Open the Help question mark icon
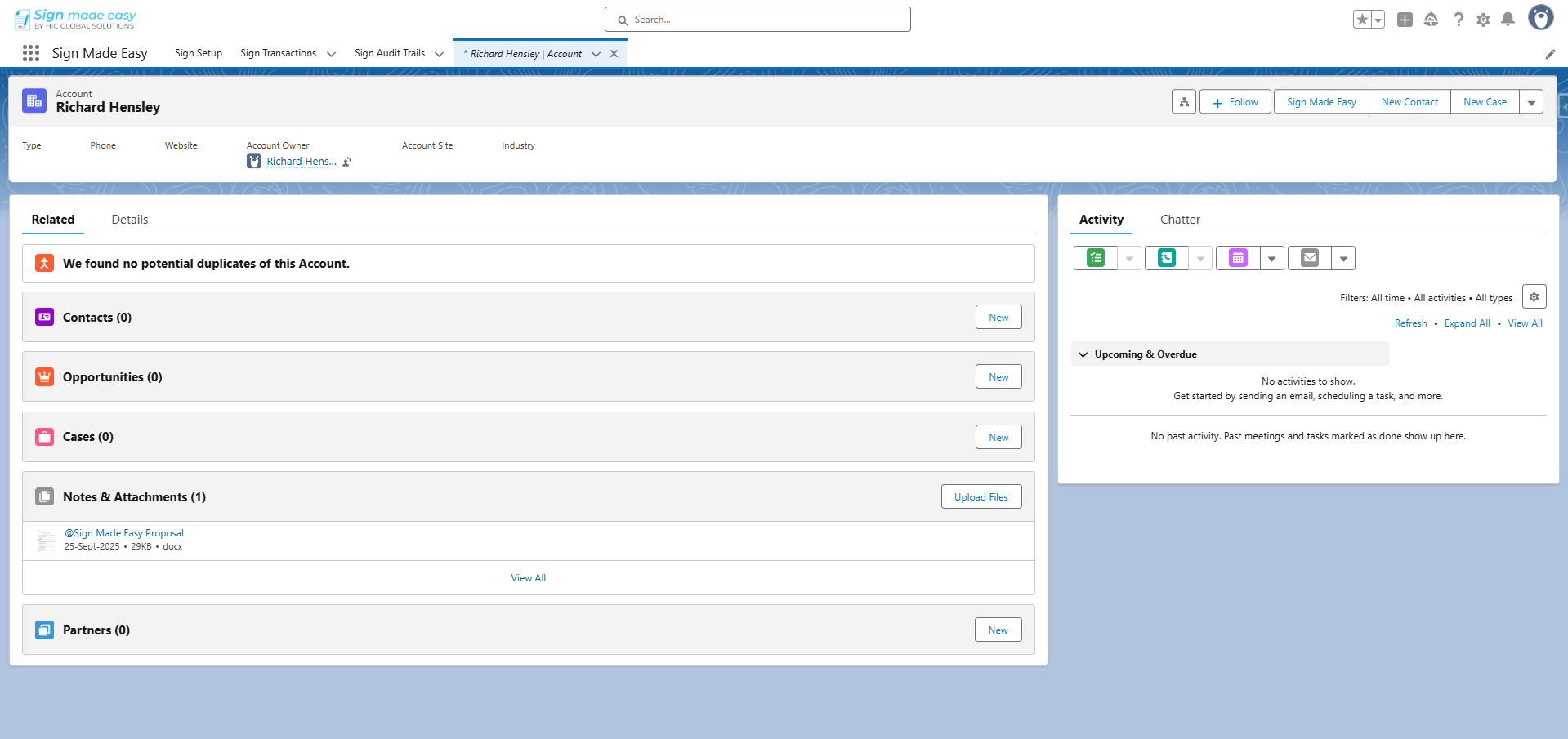 [x=1459, y=20]
